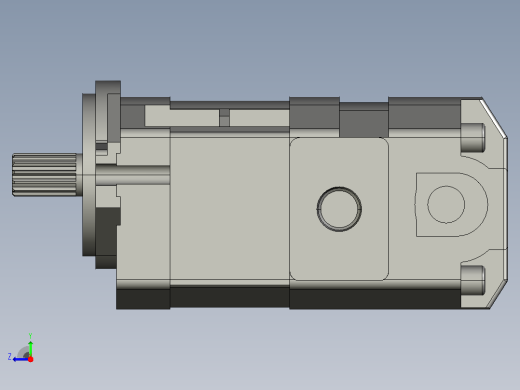
Task: Select the round mounting flange disc
Action: click(x=89, y=175)
